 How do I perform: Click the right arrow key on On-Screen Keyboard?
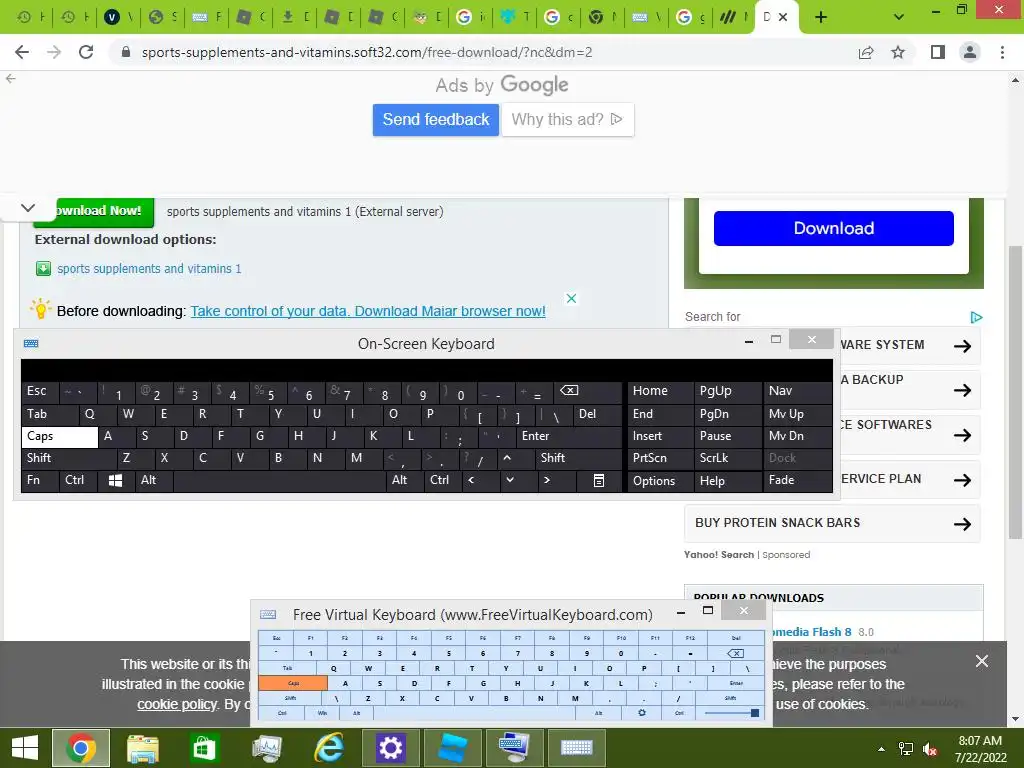coord(547,481)
